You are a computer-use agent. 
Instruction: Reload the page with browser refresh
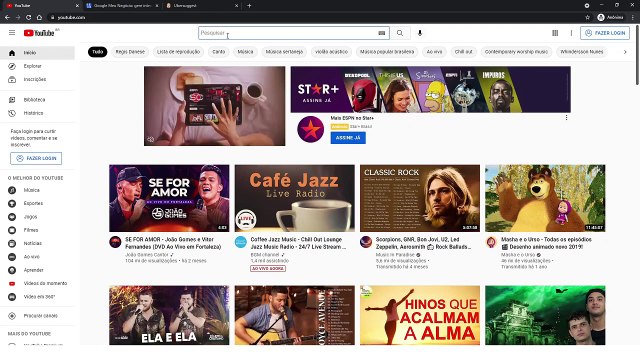point(29,17)
